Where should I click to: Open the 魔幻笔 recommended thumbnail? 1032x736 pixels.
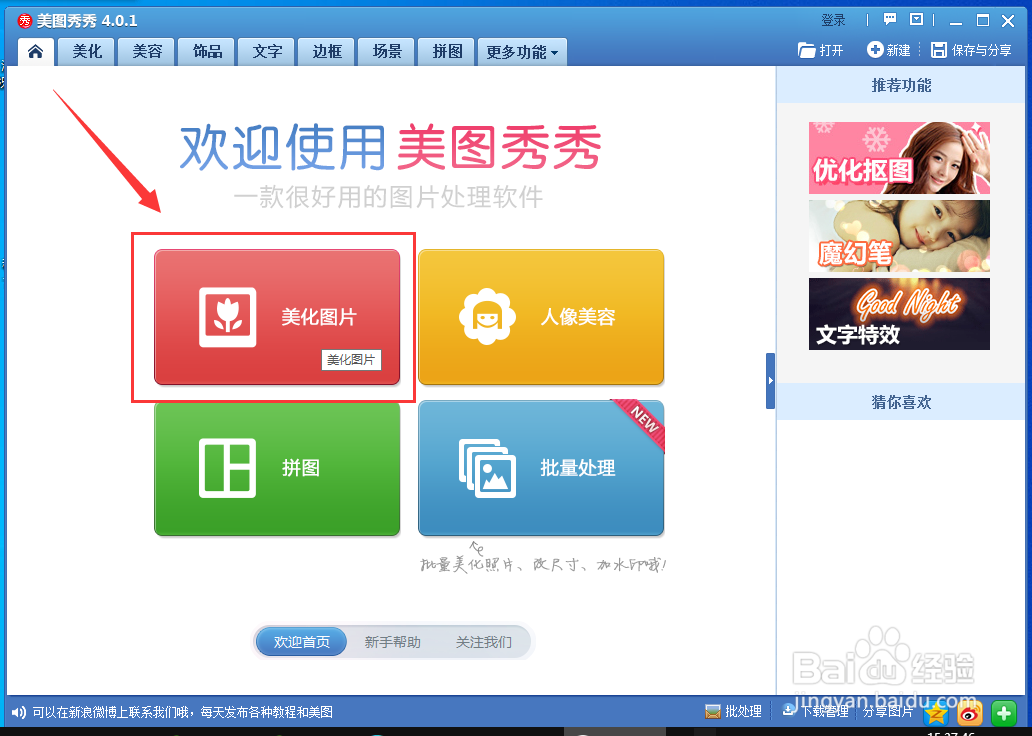[899, 236]
